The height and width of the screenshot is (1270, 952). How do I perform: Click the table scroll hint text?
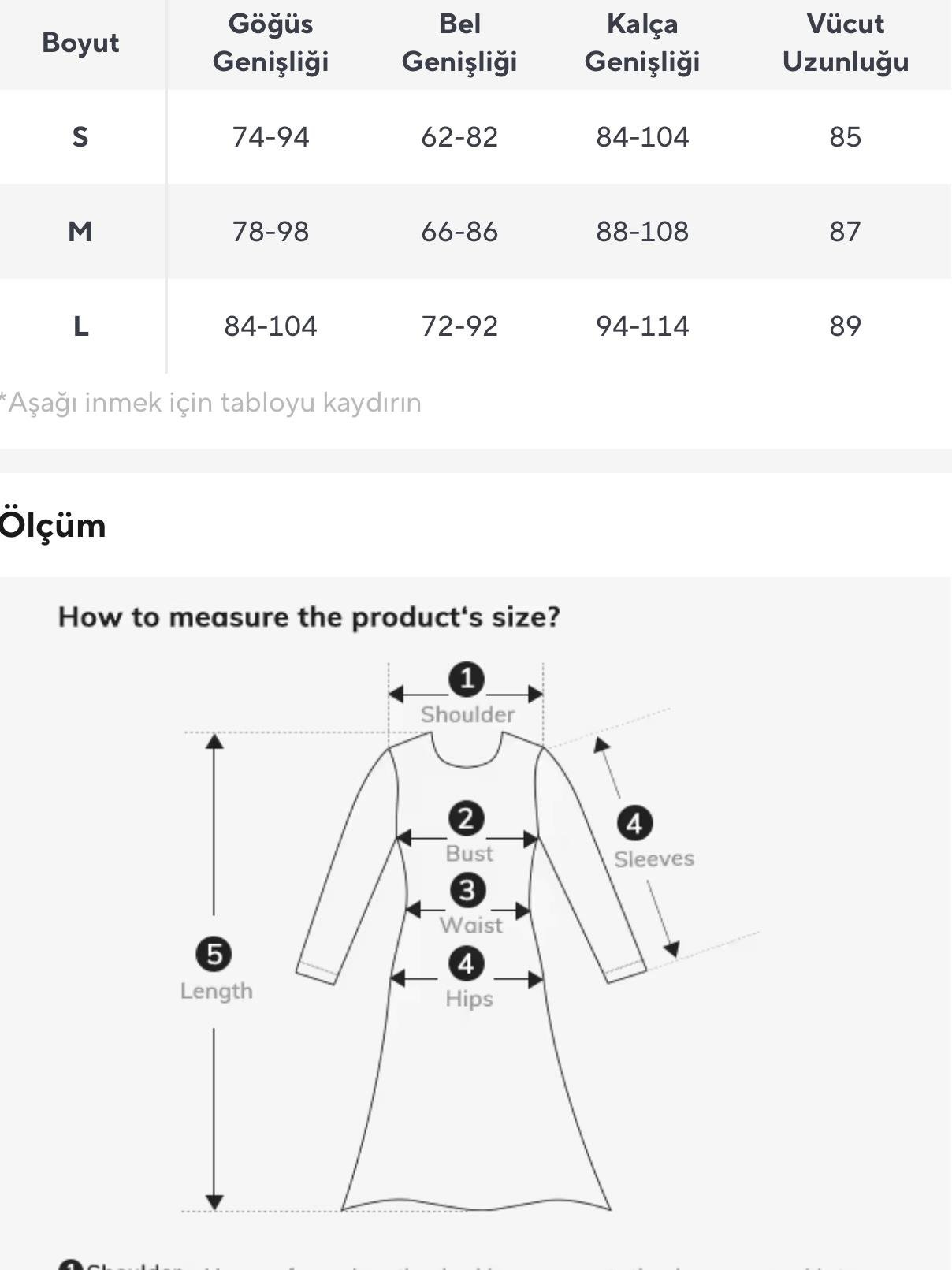(x=210, y=403)
